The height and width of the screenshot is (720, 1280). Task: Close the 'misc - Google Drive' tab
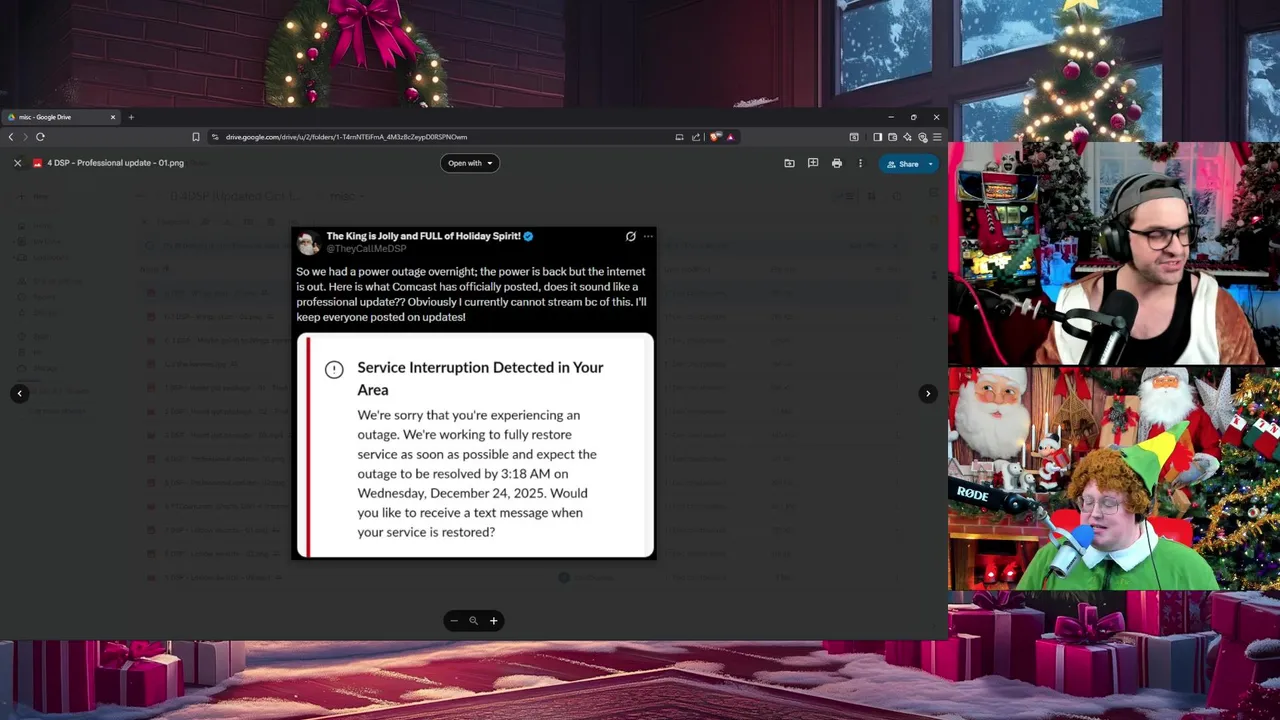pos(113,117)
